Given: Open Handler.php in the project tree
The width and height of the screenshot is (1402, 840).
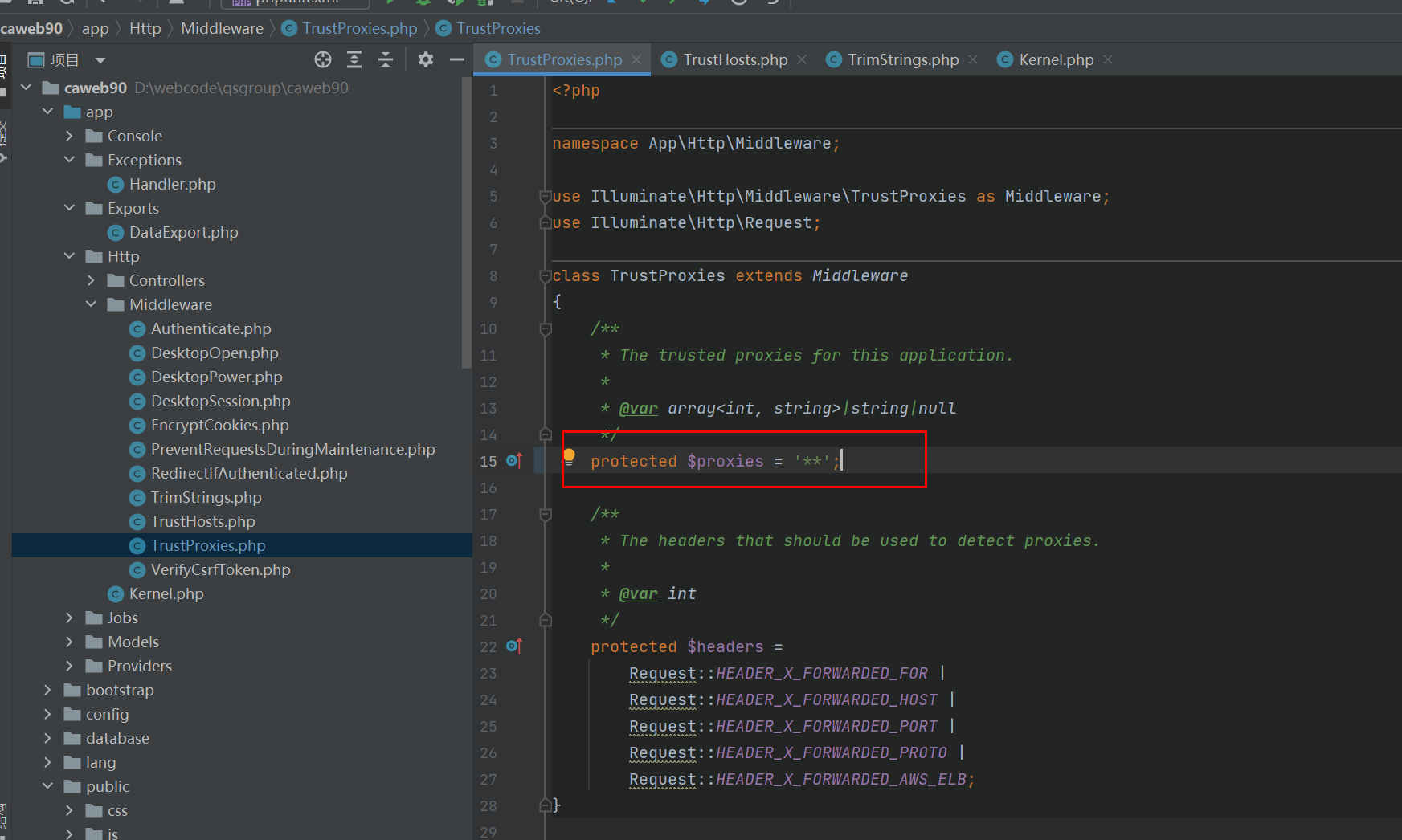Looking at the screenshot, I should click(x=172, y=184).
